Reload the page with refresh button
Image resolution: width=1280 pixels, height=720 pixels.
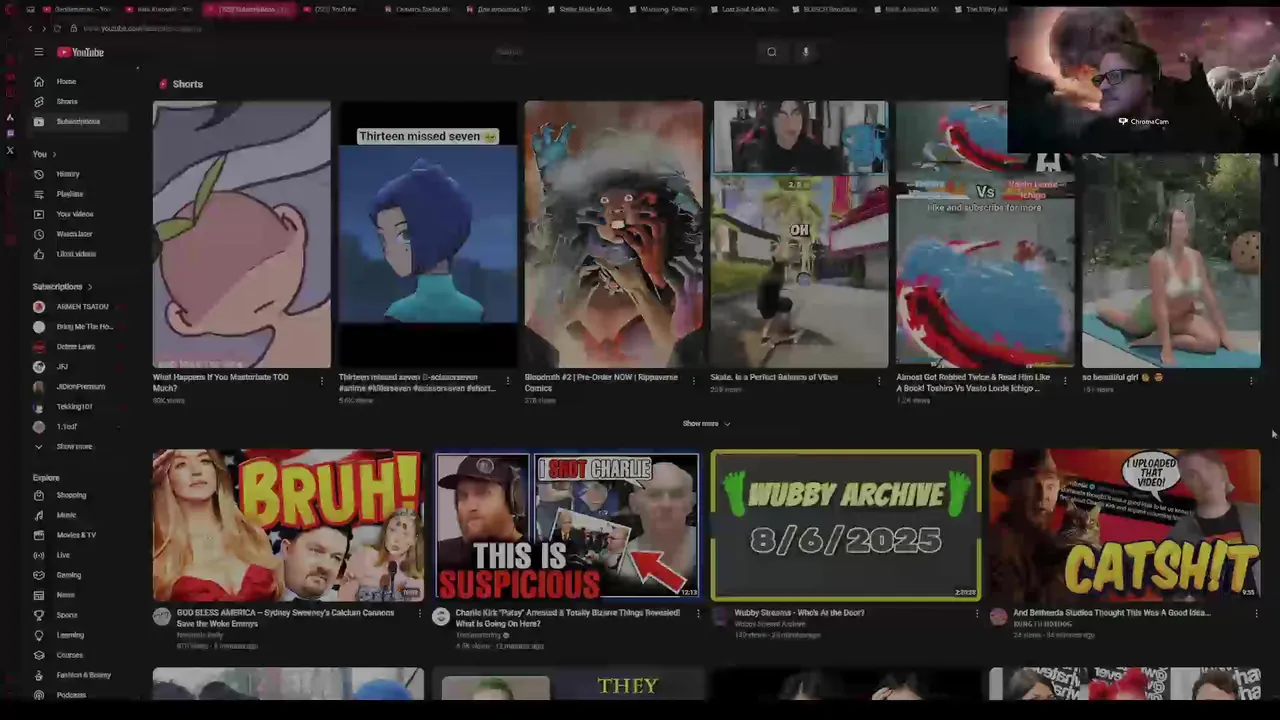coord(58,28)
